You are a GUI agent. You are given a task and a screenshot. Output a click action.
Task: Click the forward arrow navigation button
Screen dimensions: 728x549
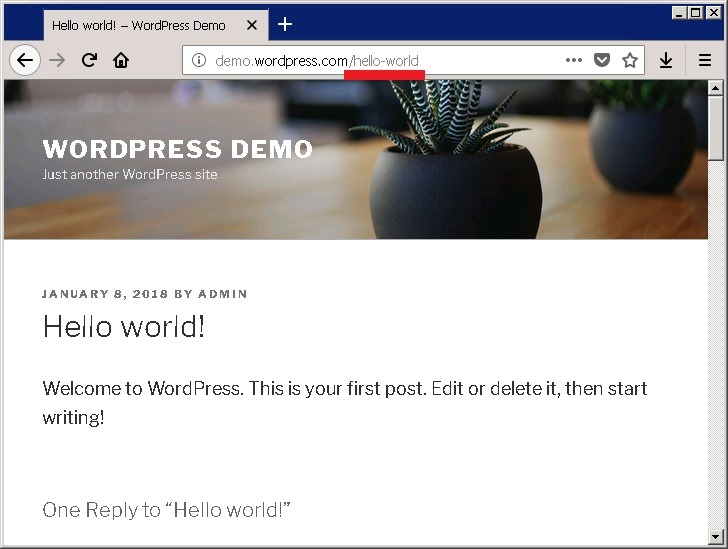[57, 60]
